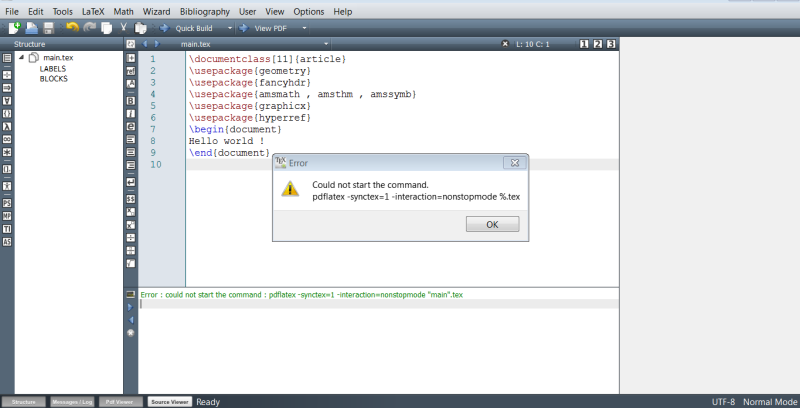Screen dimensions: 800x408
Task: Go to bookmark 3 in editor header
Action: coord(611,44)
